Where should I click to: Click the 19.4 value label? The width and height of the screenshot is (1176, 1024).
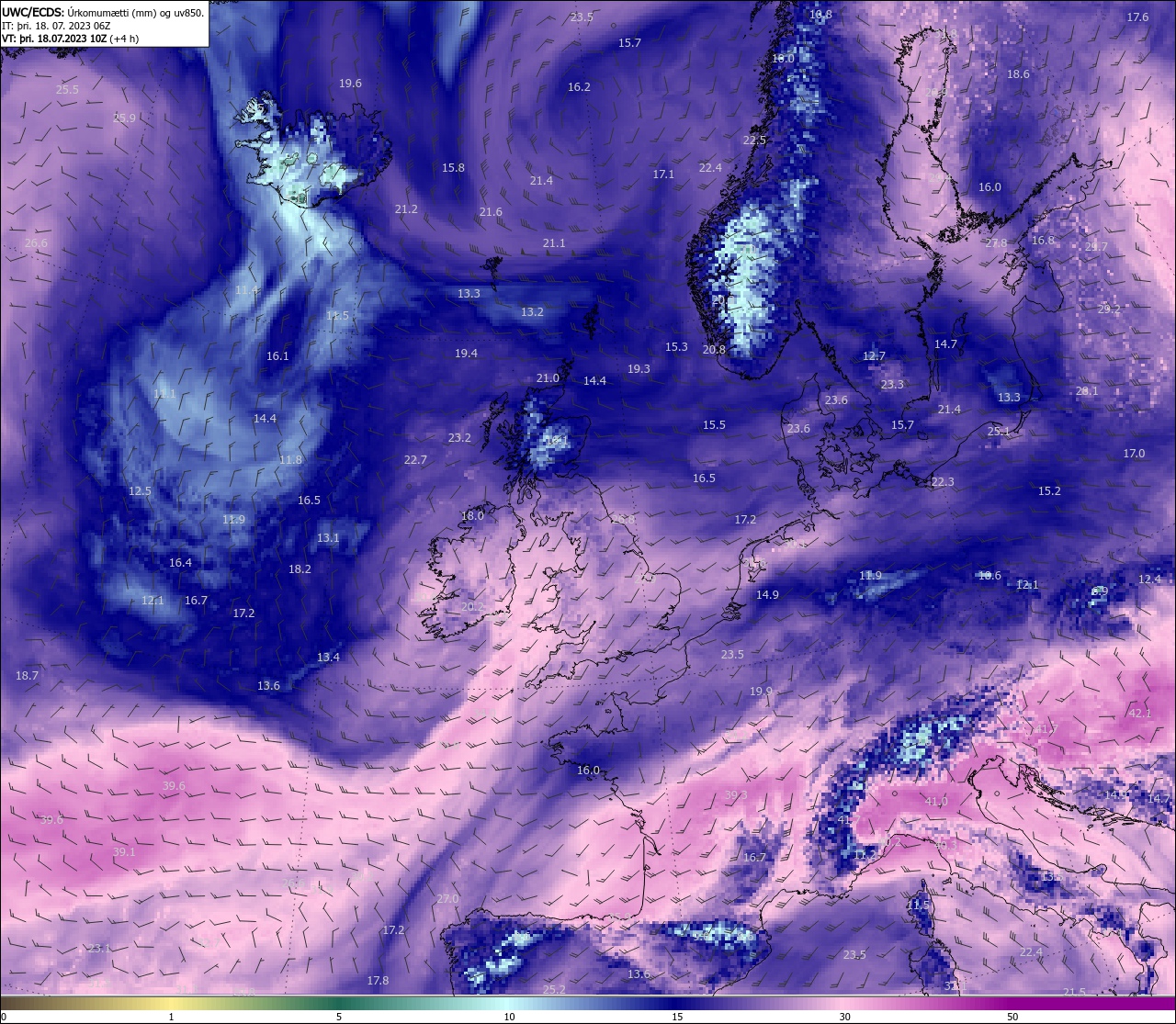pyautogui.click(x=466, y=354)
